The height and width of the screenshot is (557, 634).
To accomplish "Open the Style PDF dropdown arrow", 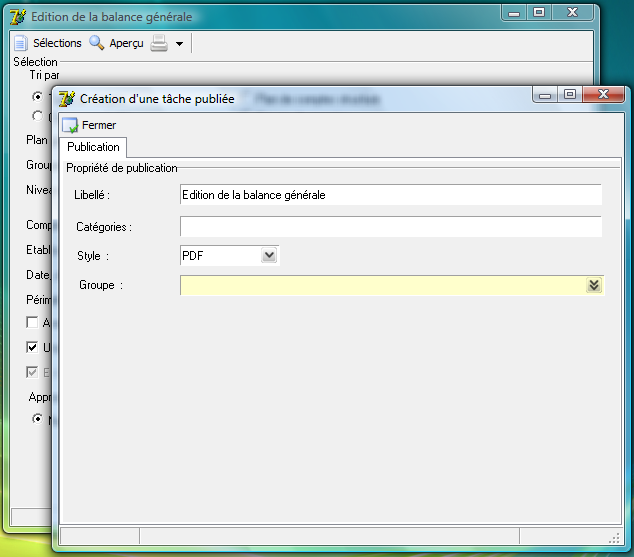I will point(269,255).
